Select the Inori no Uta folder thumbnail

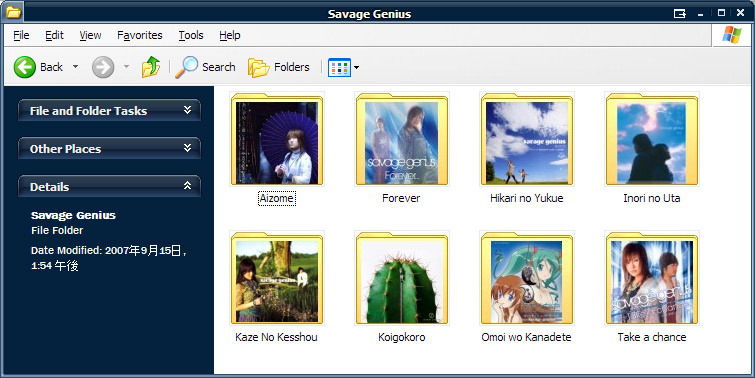(x=652, y=139)
